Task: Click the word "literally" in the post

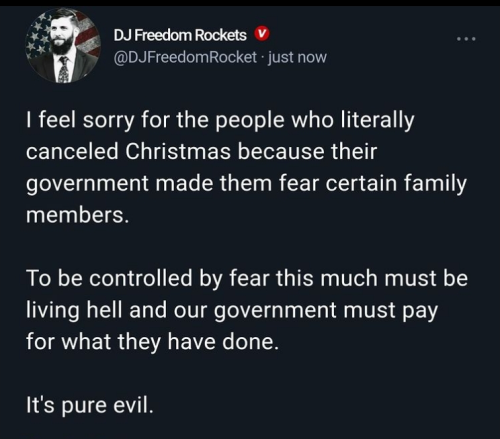Action: pyautogui.click(x=377, y=121)
